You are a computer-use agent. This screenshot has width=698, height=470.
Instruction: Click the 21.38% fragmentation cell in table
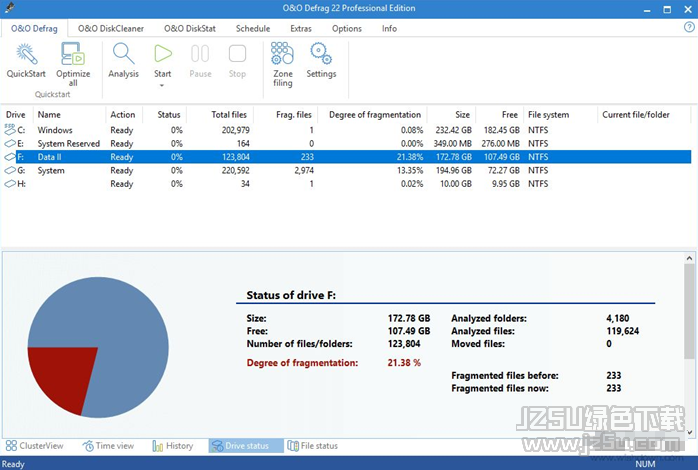(x=410, y=157)
